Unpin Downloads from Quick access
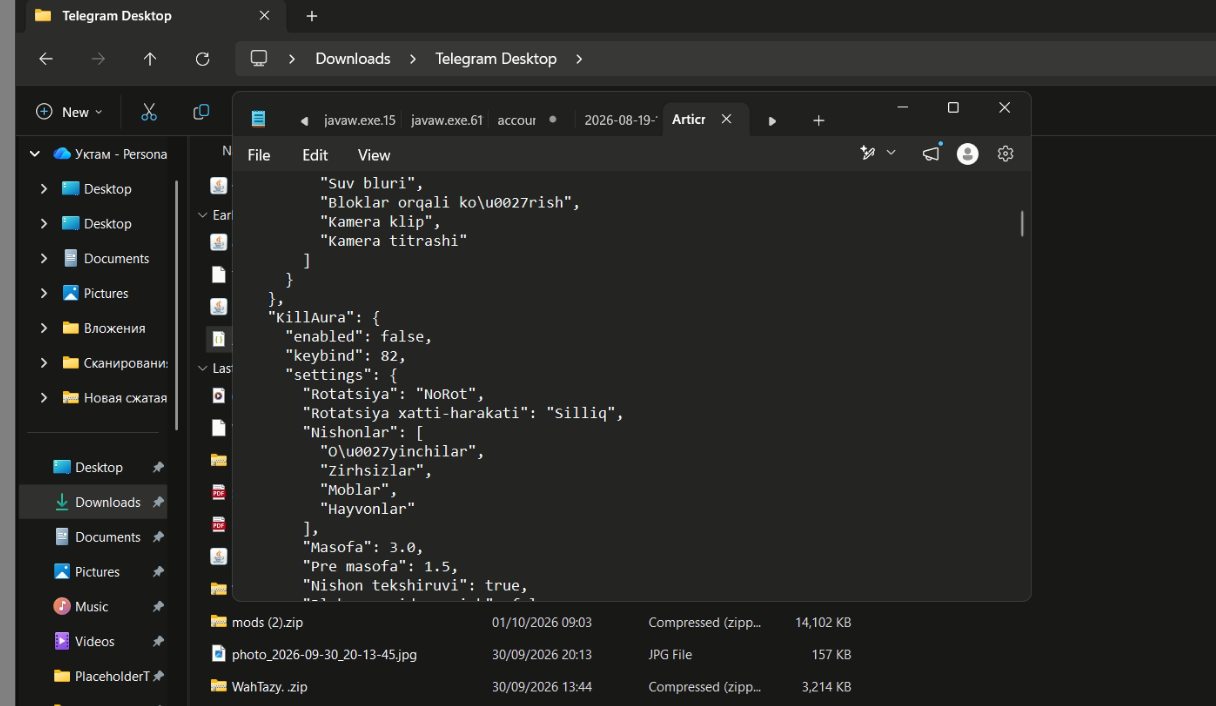The width and height of the screenshot is (1216, 706). point(158,502)
